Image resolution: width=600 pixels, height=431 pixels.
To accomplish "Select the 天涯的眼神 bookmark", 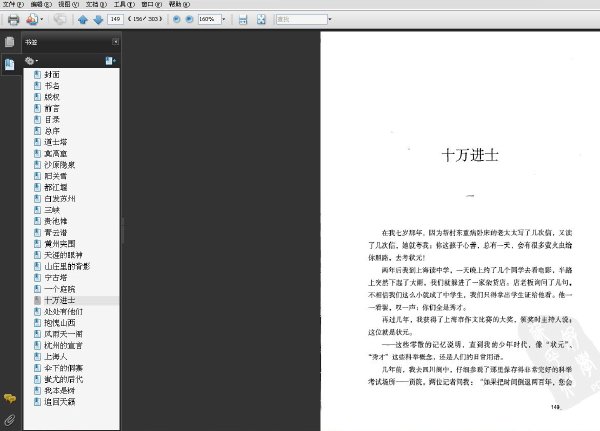I will pyautogui.click(x=63, y=255).
